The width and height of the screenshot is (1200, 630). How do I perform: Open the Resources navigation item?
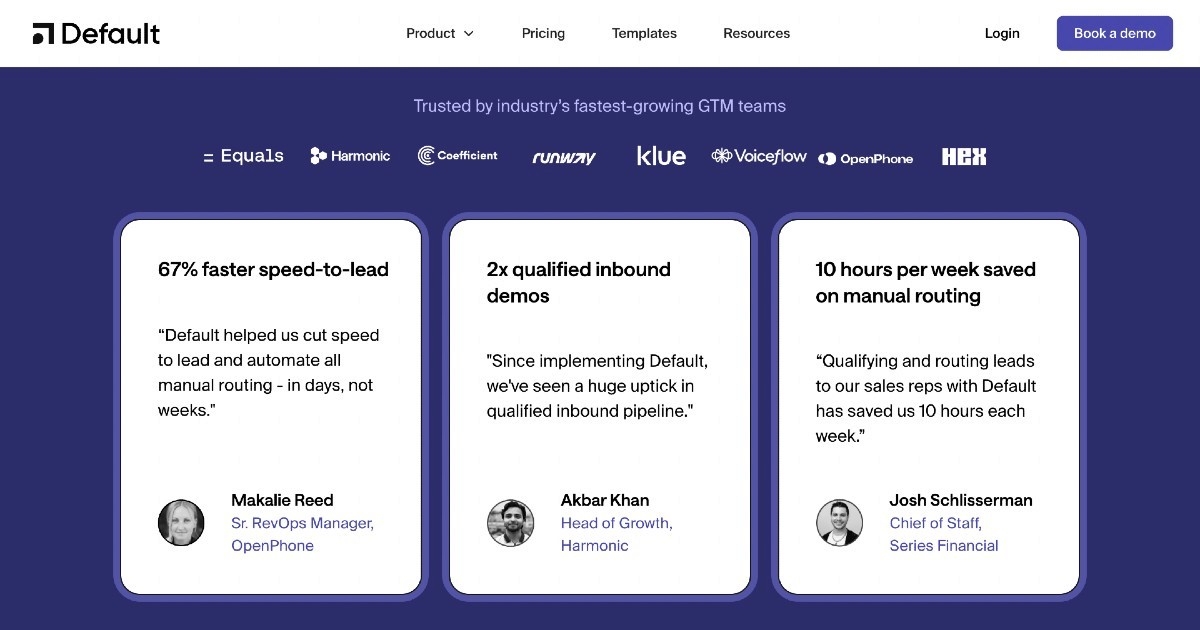click(756, 33)
